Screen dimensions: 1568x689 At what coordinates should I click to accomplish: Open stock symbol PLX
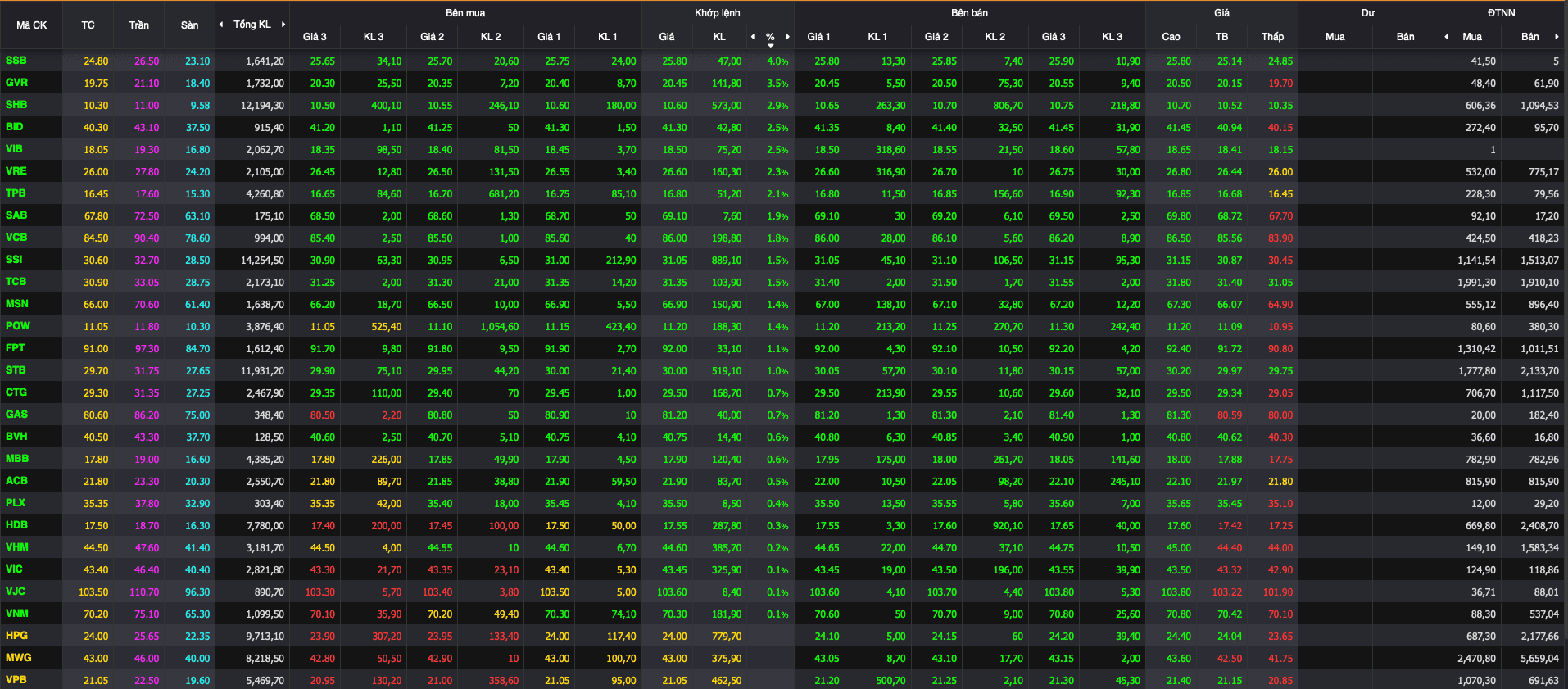click(x=16, y=503)
